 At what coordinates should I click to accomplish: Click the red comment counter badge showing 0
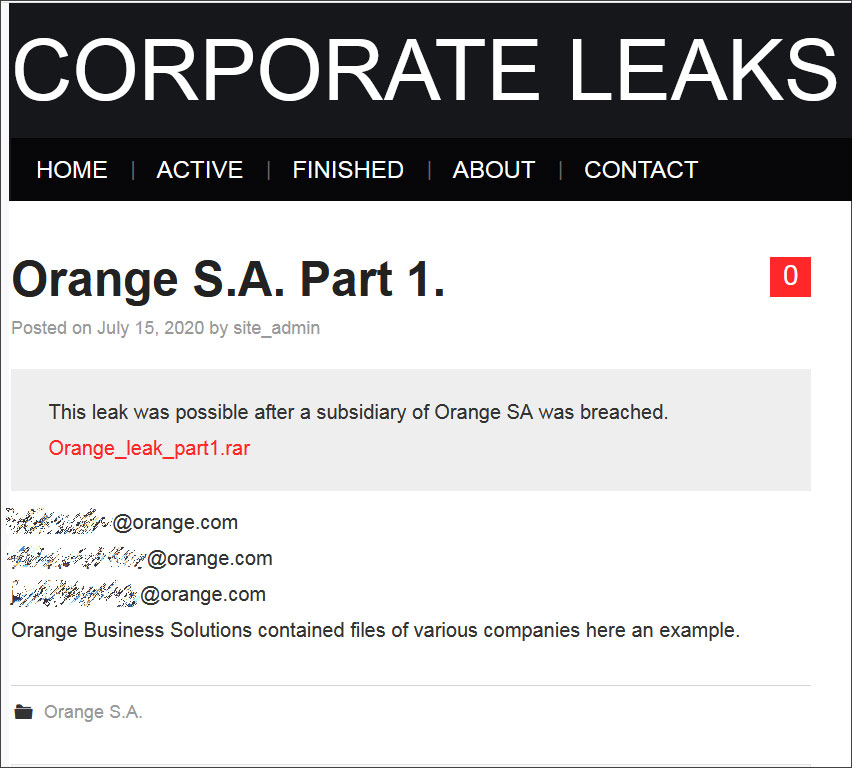coord(789,277)
